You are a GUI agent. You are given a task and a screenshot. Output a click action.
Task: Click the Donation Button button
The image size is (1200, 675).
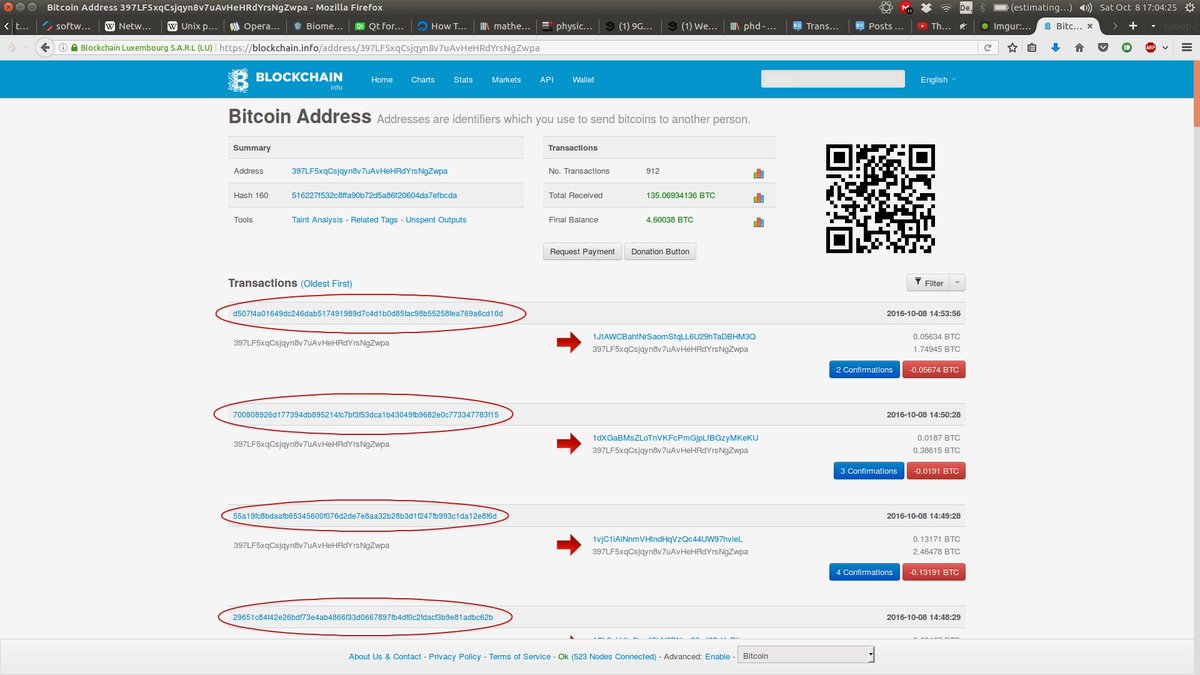(x=660, y=251)
